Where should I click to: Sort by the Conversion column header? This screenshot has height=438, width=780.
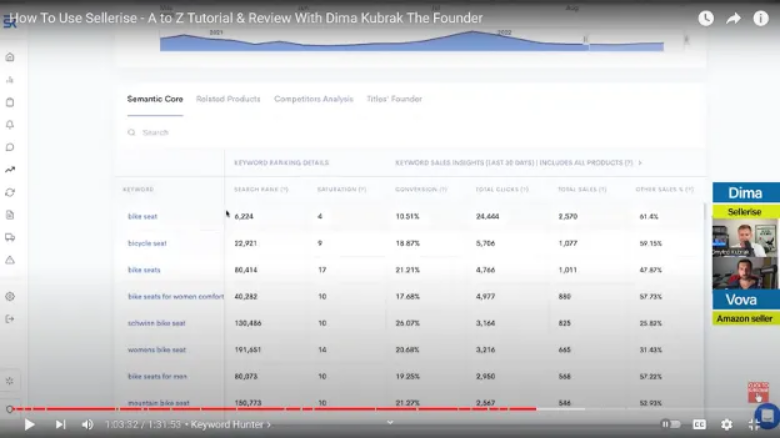tap(421, 190)
